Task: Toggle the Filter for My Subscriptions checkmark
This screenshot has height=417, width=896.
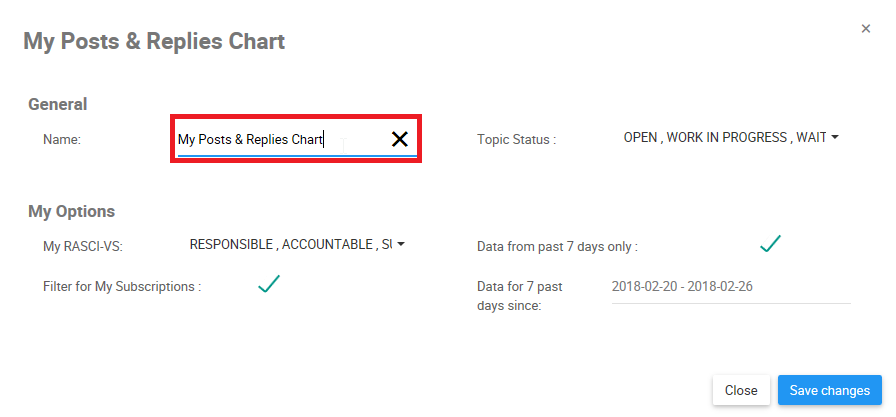Action: (x=268, y=284)
